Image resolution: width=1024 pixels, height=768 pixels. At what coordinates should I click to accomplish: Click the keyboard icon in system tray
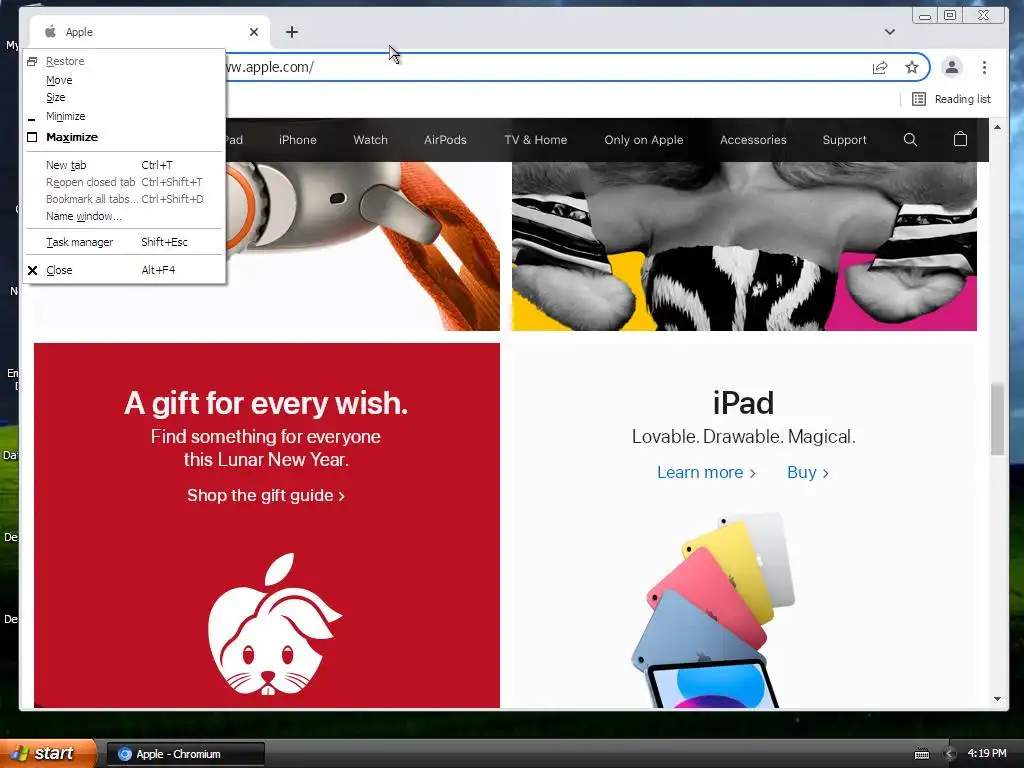click(x=921, y=754)
